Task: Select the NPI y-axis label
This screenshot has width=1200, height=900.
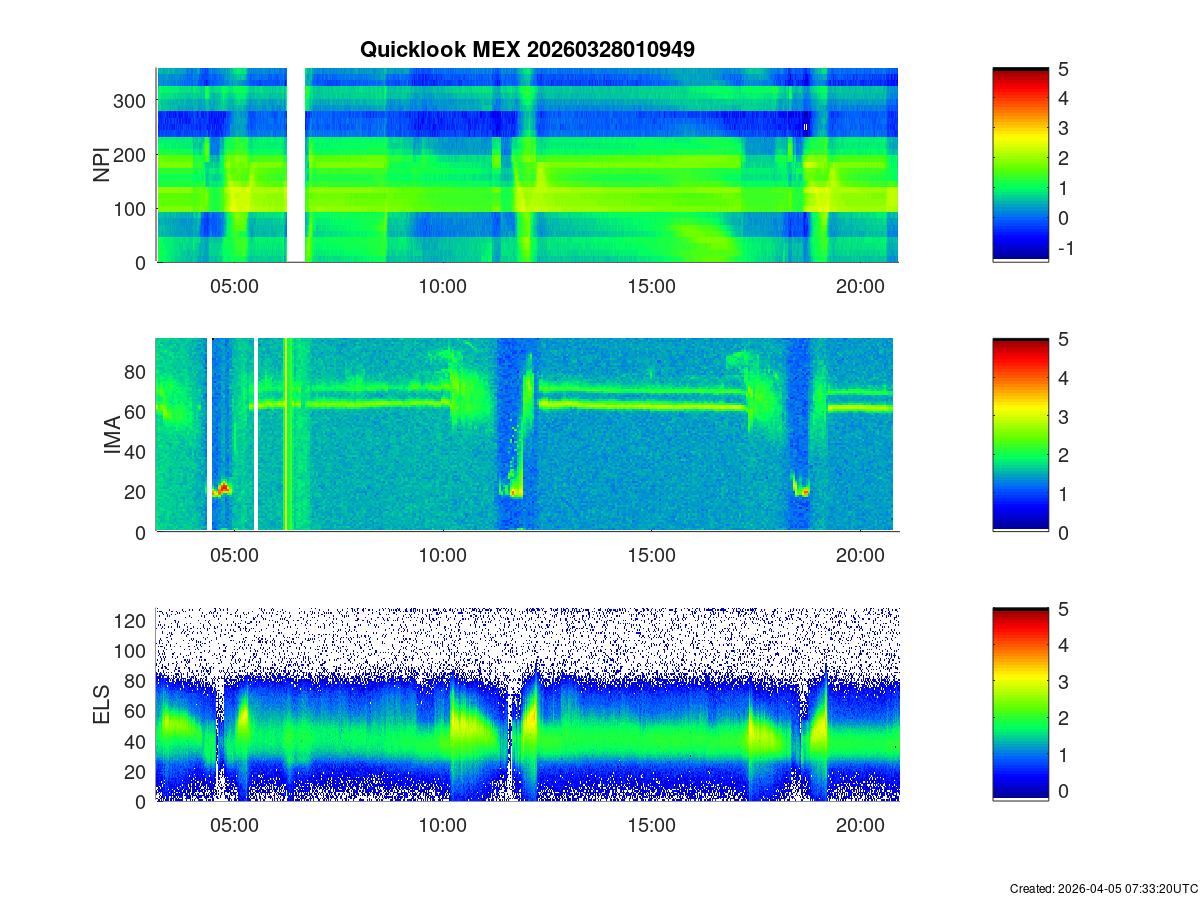Action: coord(101,165)
